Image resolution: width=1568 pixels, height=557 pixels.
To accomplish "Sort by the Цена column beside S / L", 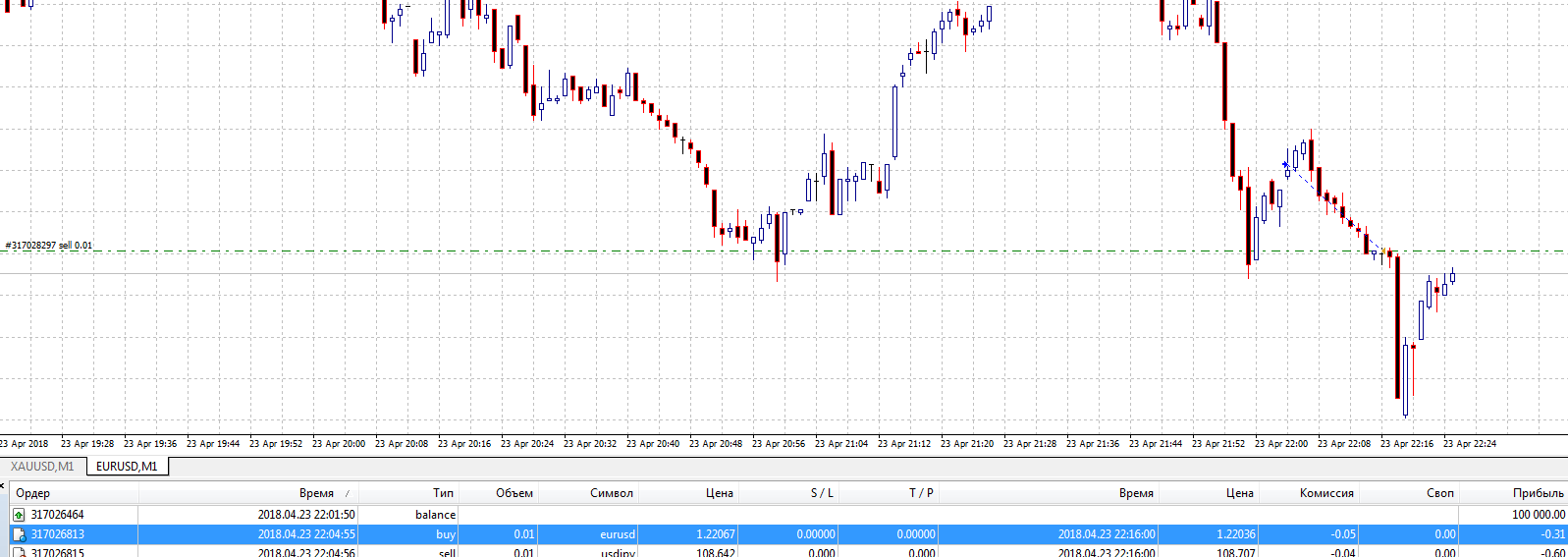I will coord(720,493).
